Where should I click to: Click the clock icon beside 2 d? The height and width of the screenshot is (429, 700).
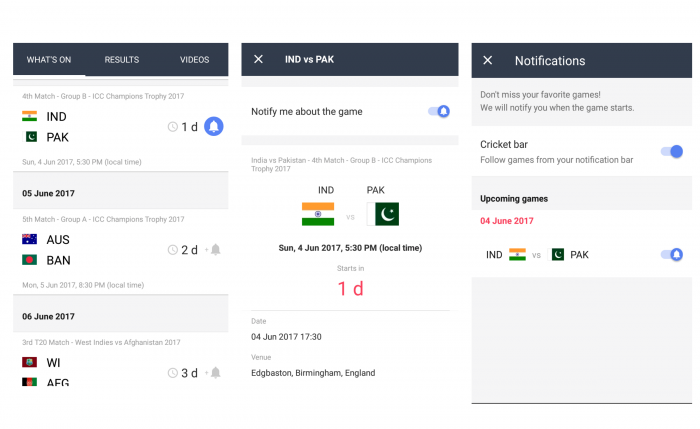coord(173,250)
